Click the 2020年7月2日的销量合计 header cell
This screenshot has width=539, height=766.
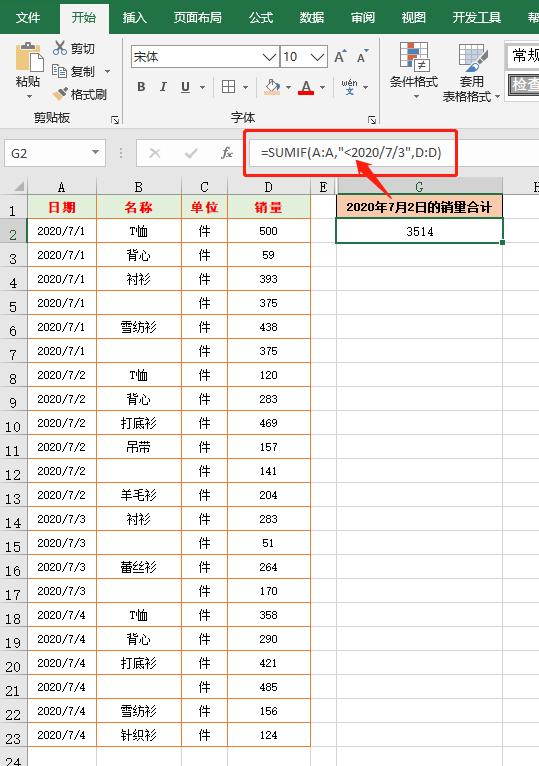click(419, 207)
